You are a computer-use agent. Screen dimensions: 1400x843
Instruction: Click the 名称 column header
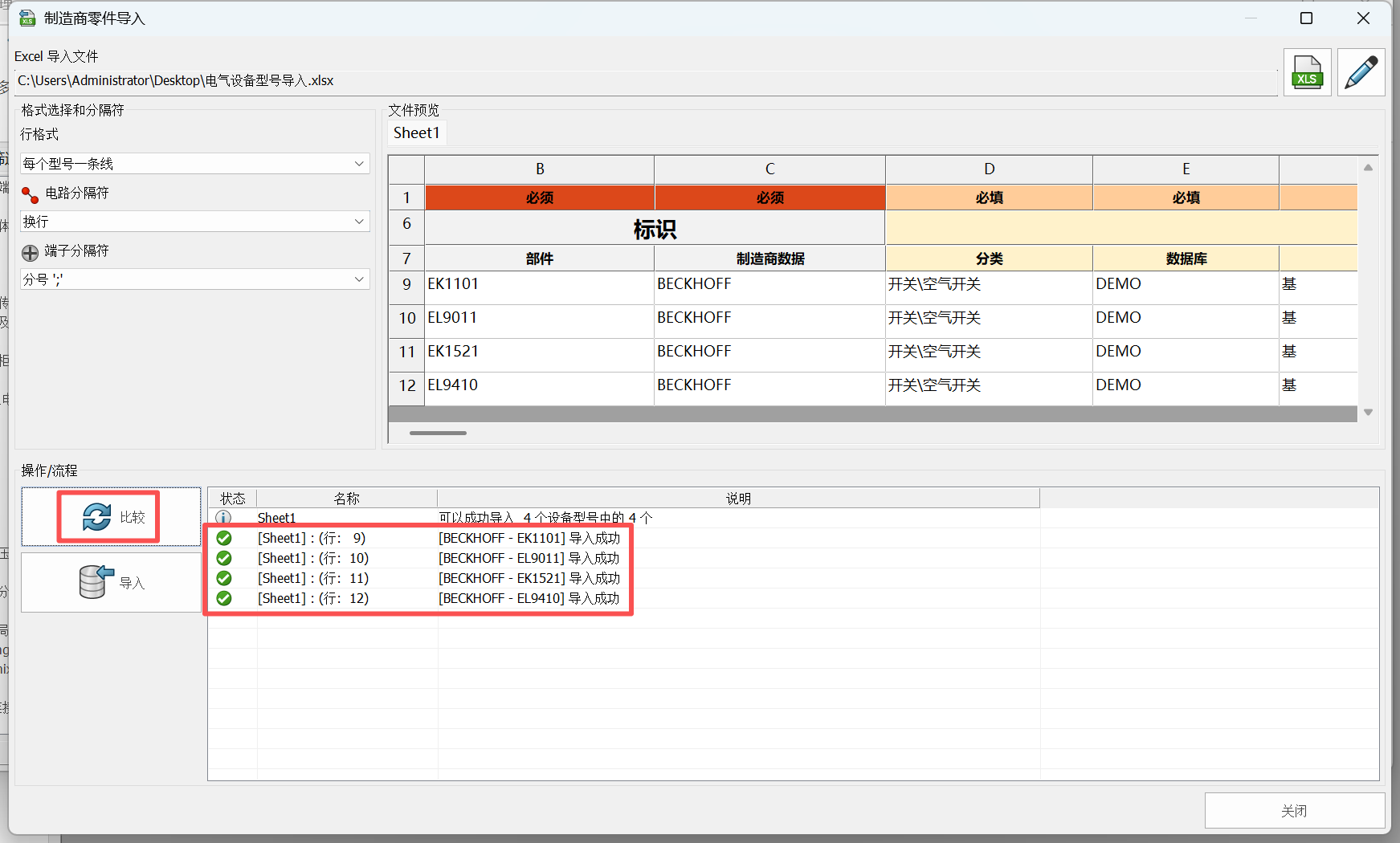tap(346, 499)
